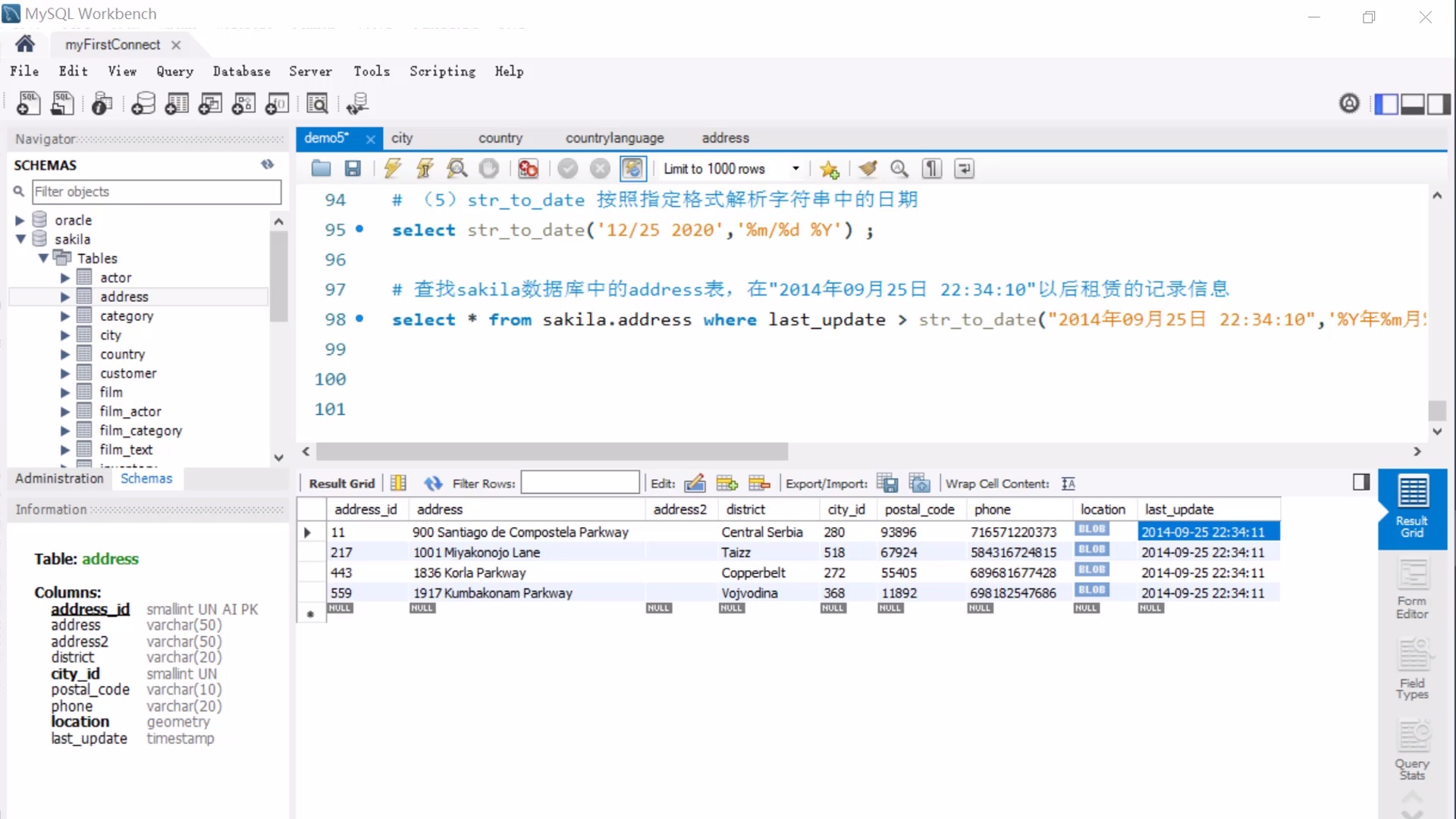Switch to the countrylanguage tab
1456x819 pixels.
(x=614, y=138)
